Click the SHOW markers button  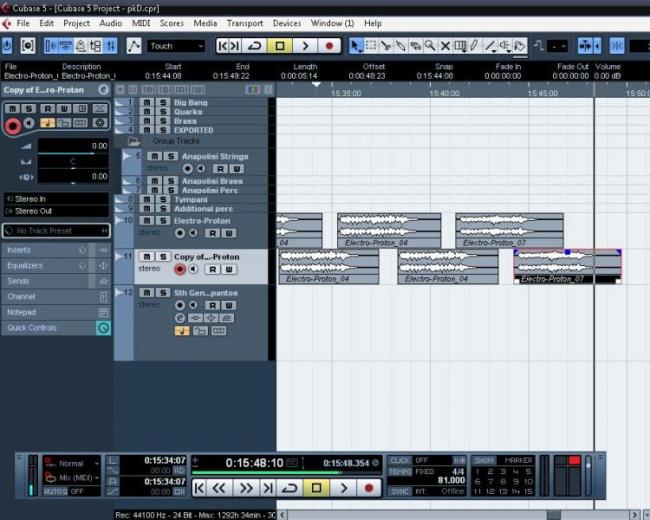[x=484, y=460]
